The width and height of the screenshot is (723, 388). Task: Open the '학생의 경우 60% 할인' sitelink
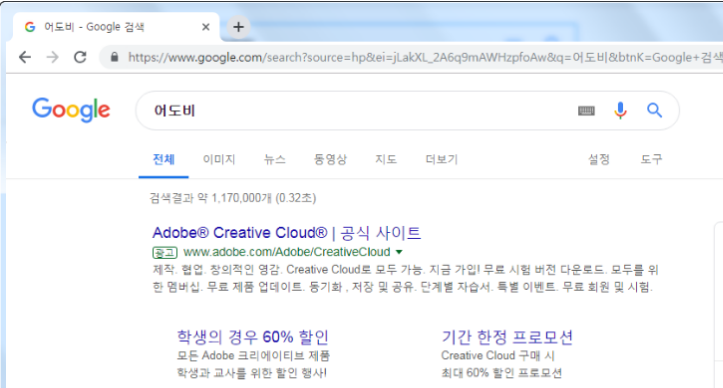point(253,337)
